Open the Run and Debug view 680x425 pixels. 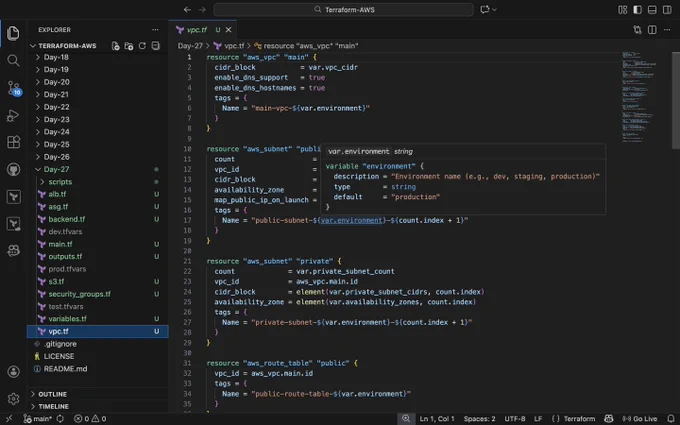coord(13,115)
